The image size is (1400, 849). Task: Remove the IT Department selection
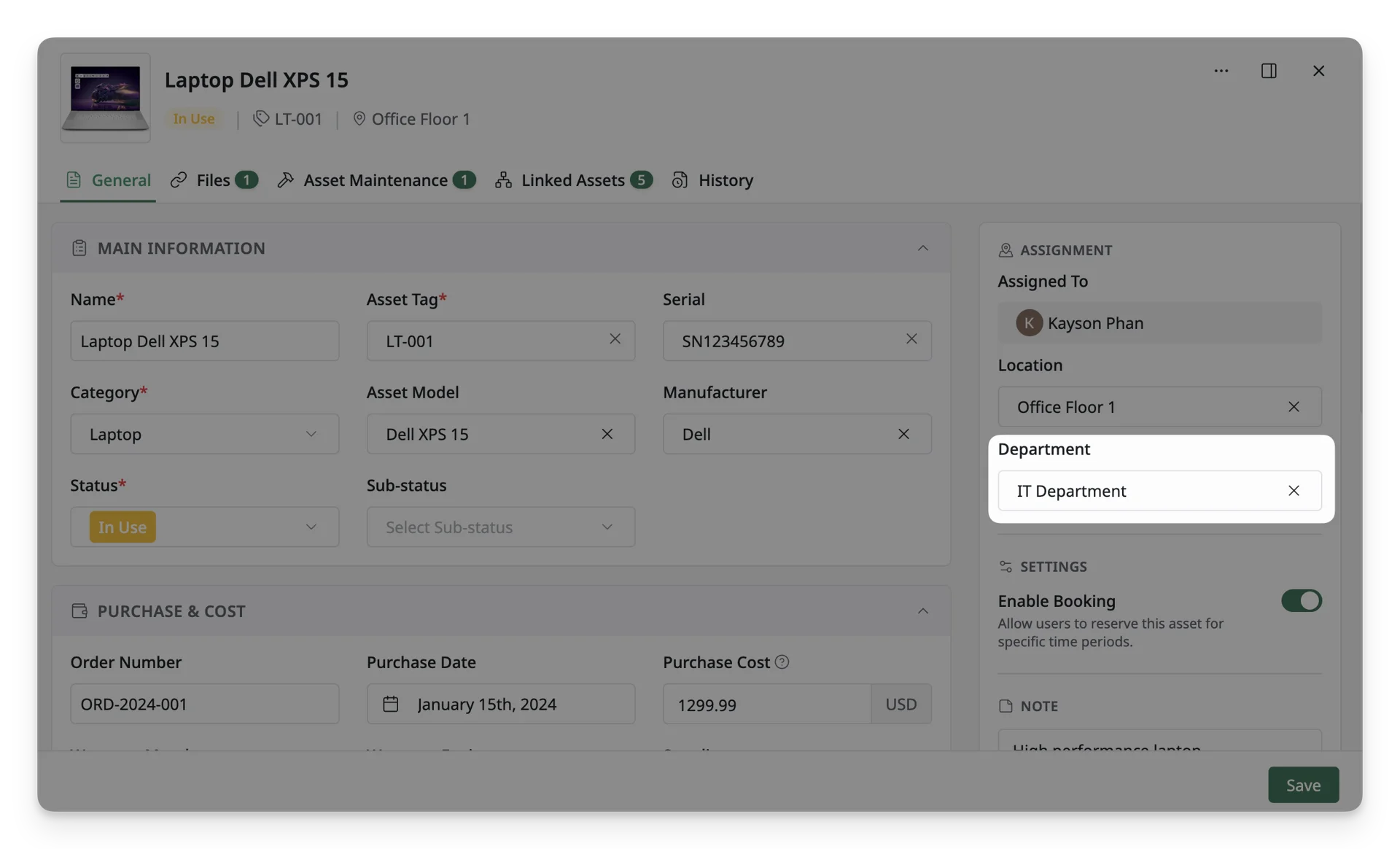coord(1293,491)
